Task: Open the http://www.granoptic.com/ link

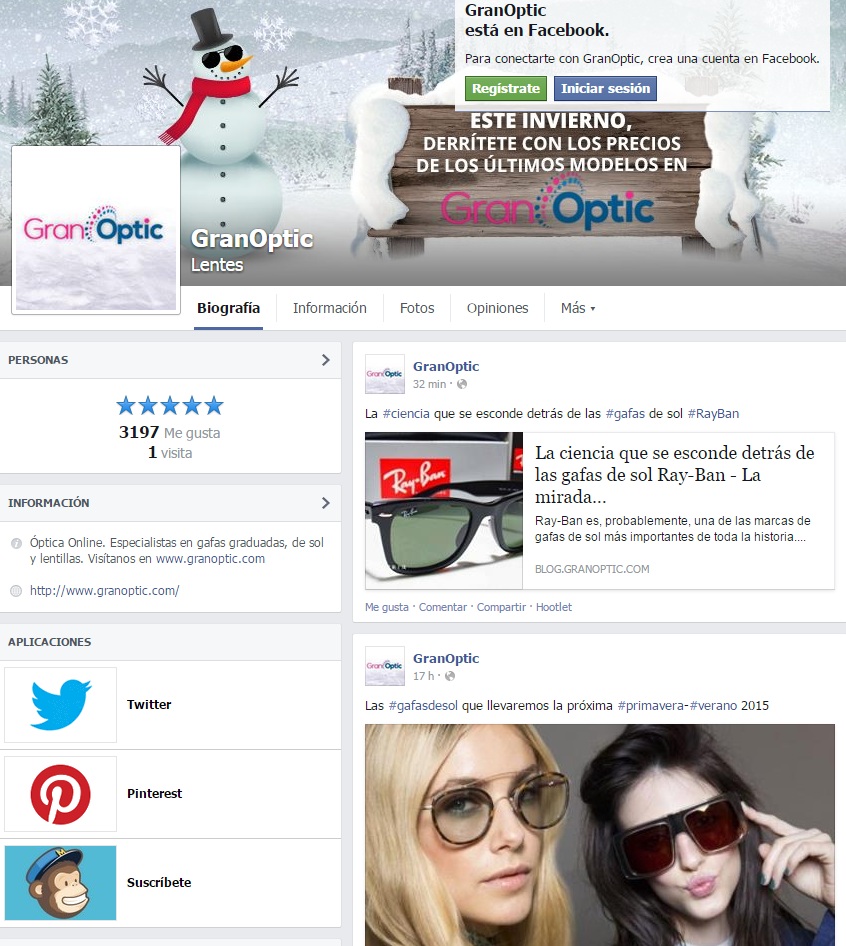Action: [104, 591]
